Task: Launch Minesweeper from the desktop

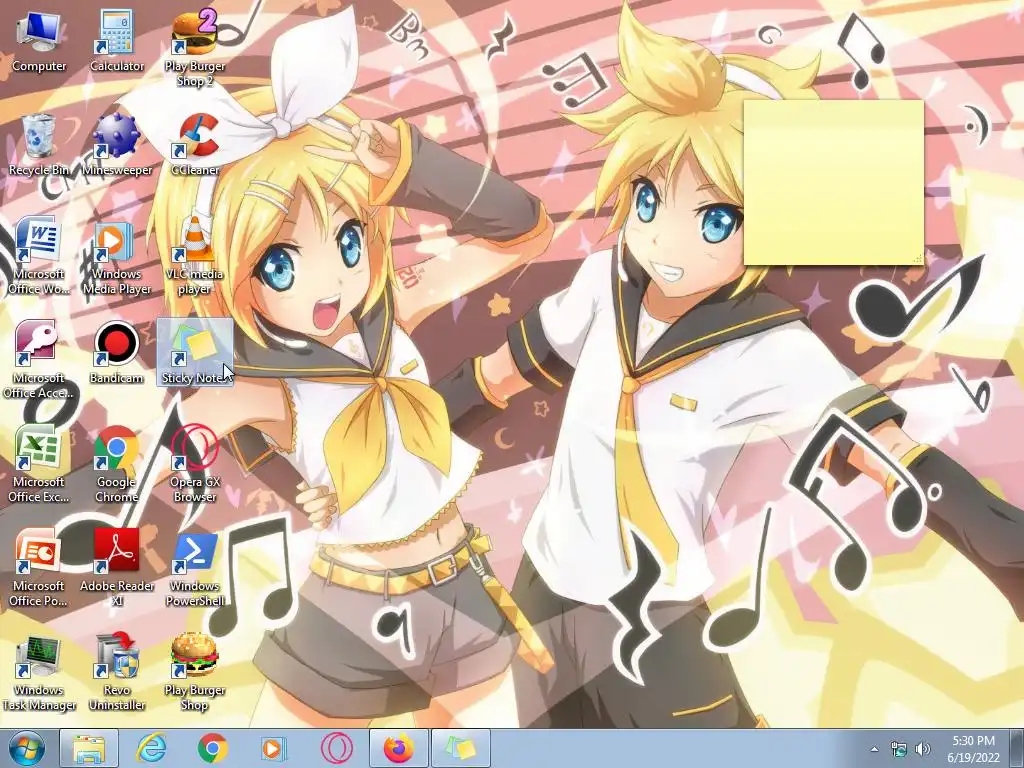Action: 117,144
